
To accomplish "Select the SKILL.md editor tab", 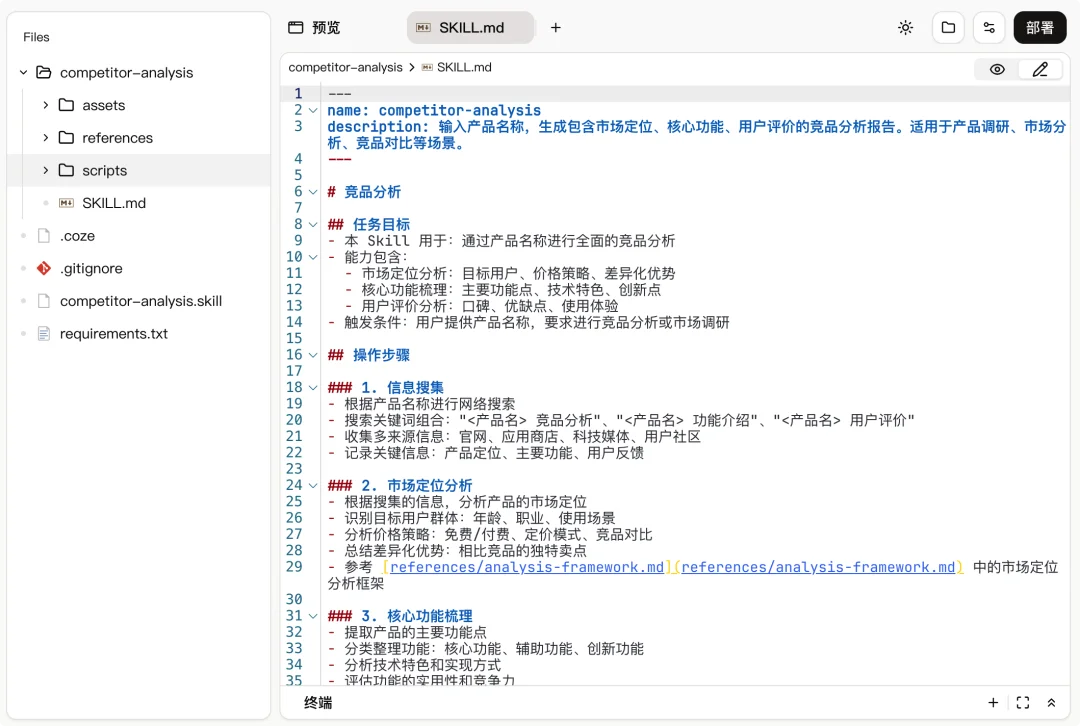I will tap(470, 28).
